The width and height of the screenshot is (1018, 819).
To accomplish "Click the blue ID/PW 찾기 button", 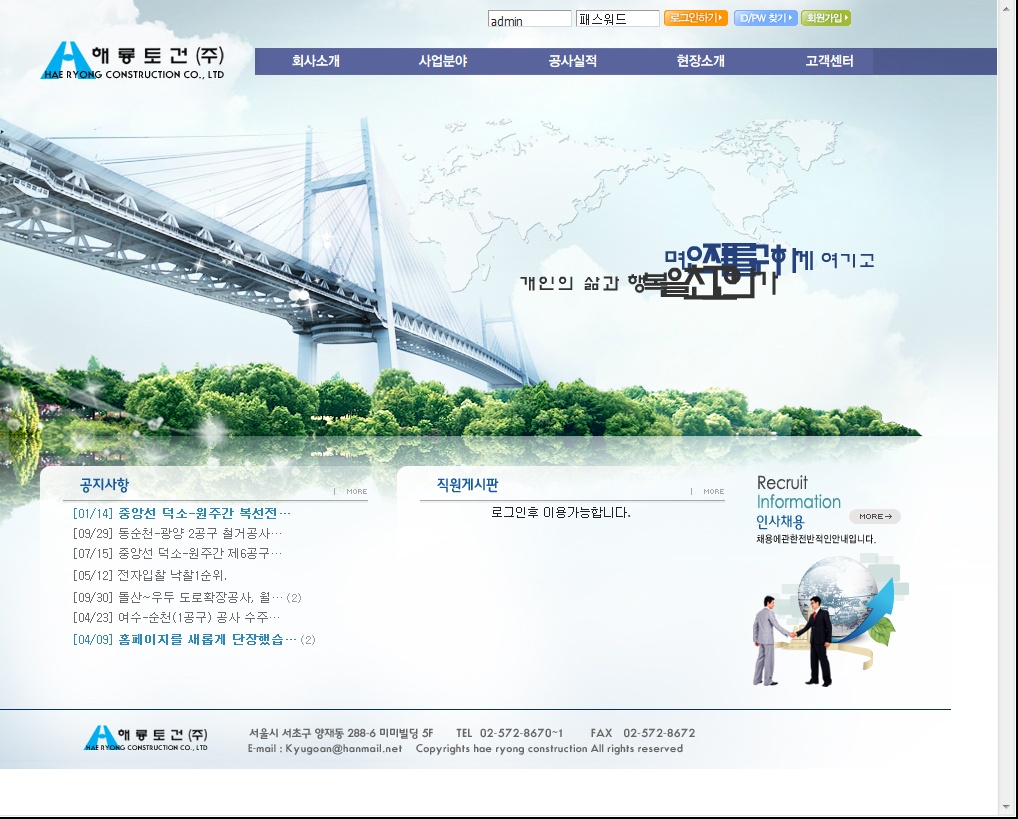I will tap(765, 18).
